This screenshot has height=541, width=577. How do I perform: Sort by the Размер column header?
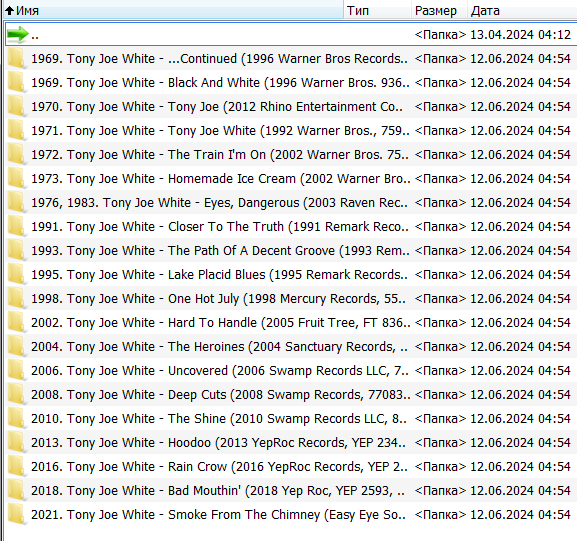click(x=439, y=11)
